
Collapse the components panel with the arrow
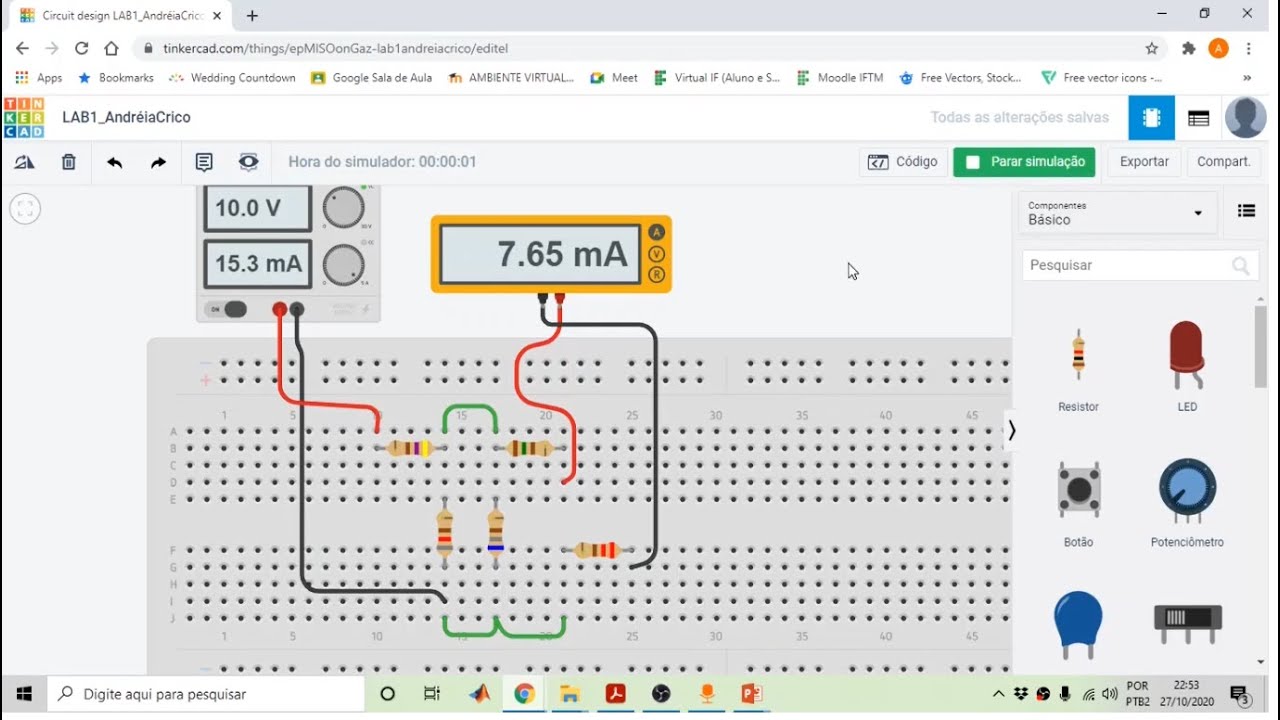pos(1012,430)
